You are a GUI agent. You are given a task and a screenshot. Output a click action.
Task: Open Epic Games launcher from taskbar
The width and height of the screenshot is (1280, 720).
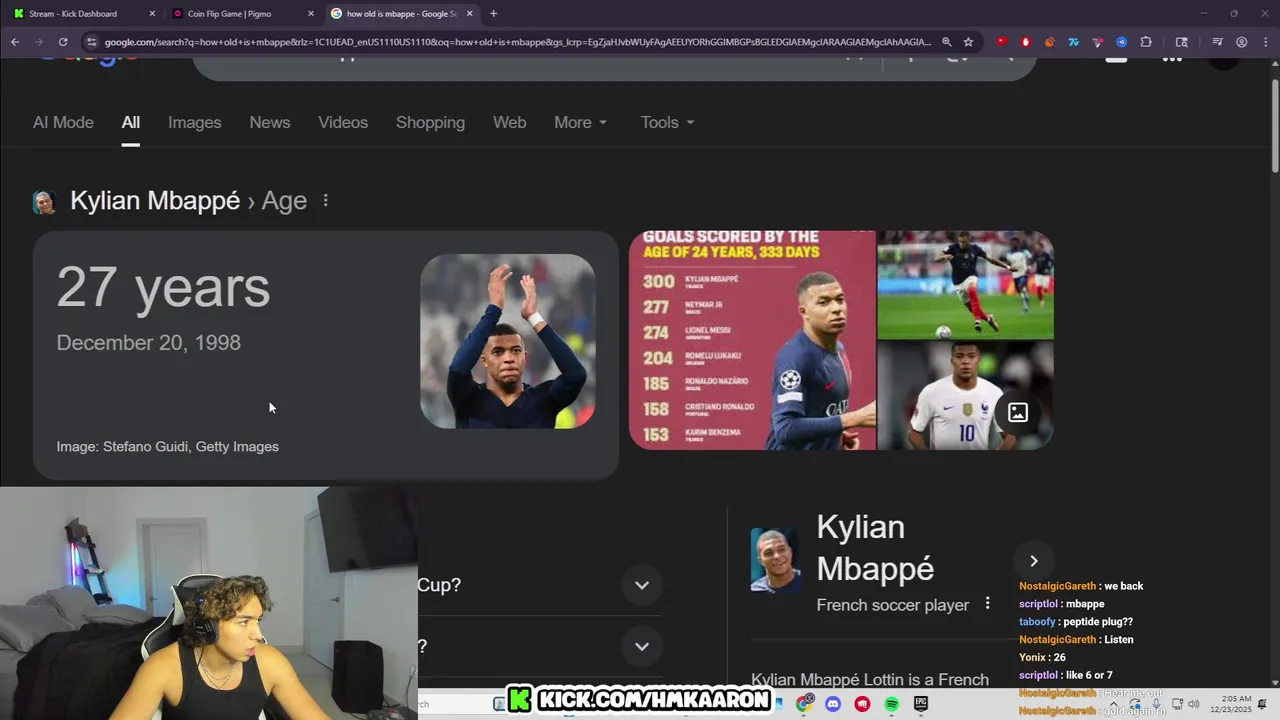[920, 704]
